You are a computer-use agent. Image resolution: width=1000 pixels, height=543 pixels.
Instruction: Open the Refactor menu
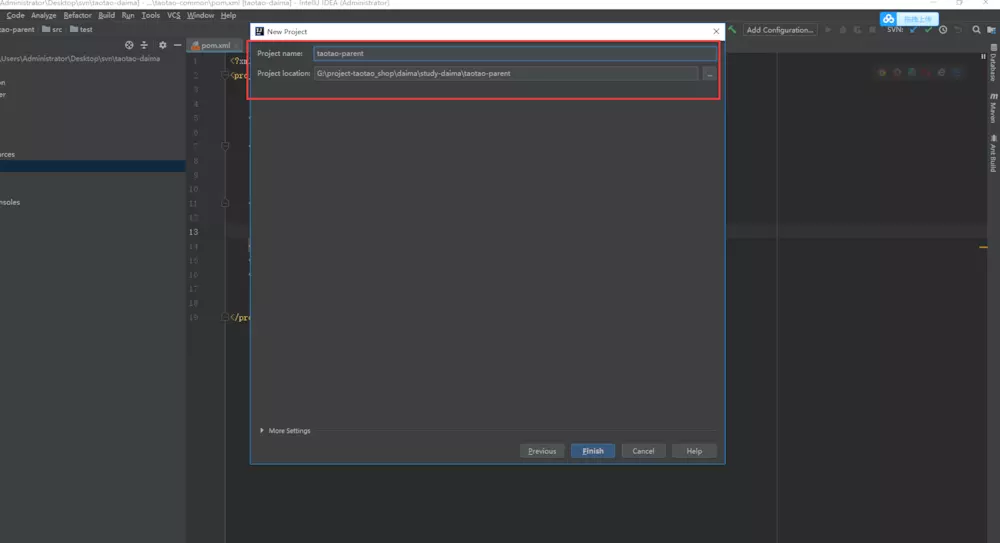[x=77, y=15]
